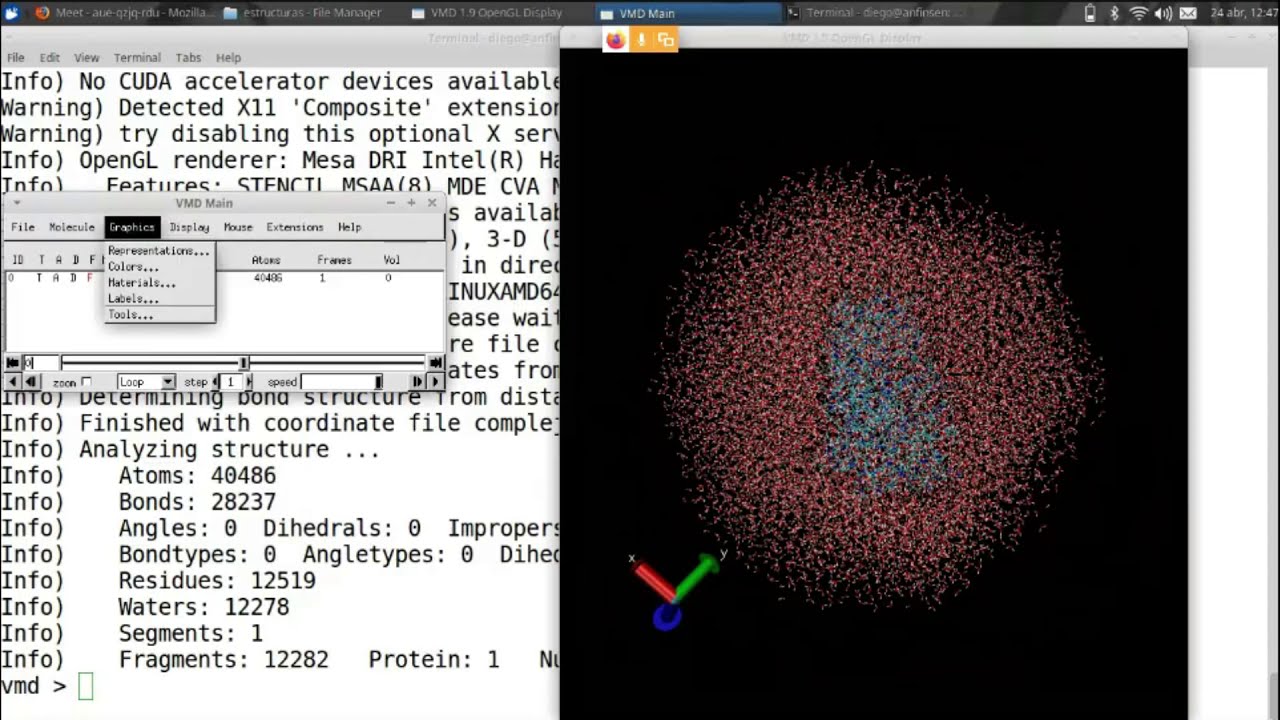Image resolution: width=1280 pixels, height=720 pixels.
Task: Click the animation frame slider handle
Action: [x=244, y=363]
